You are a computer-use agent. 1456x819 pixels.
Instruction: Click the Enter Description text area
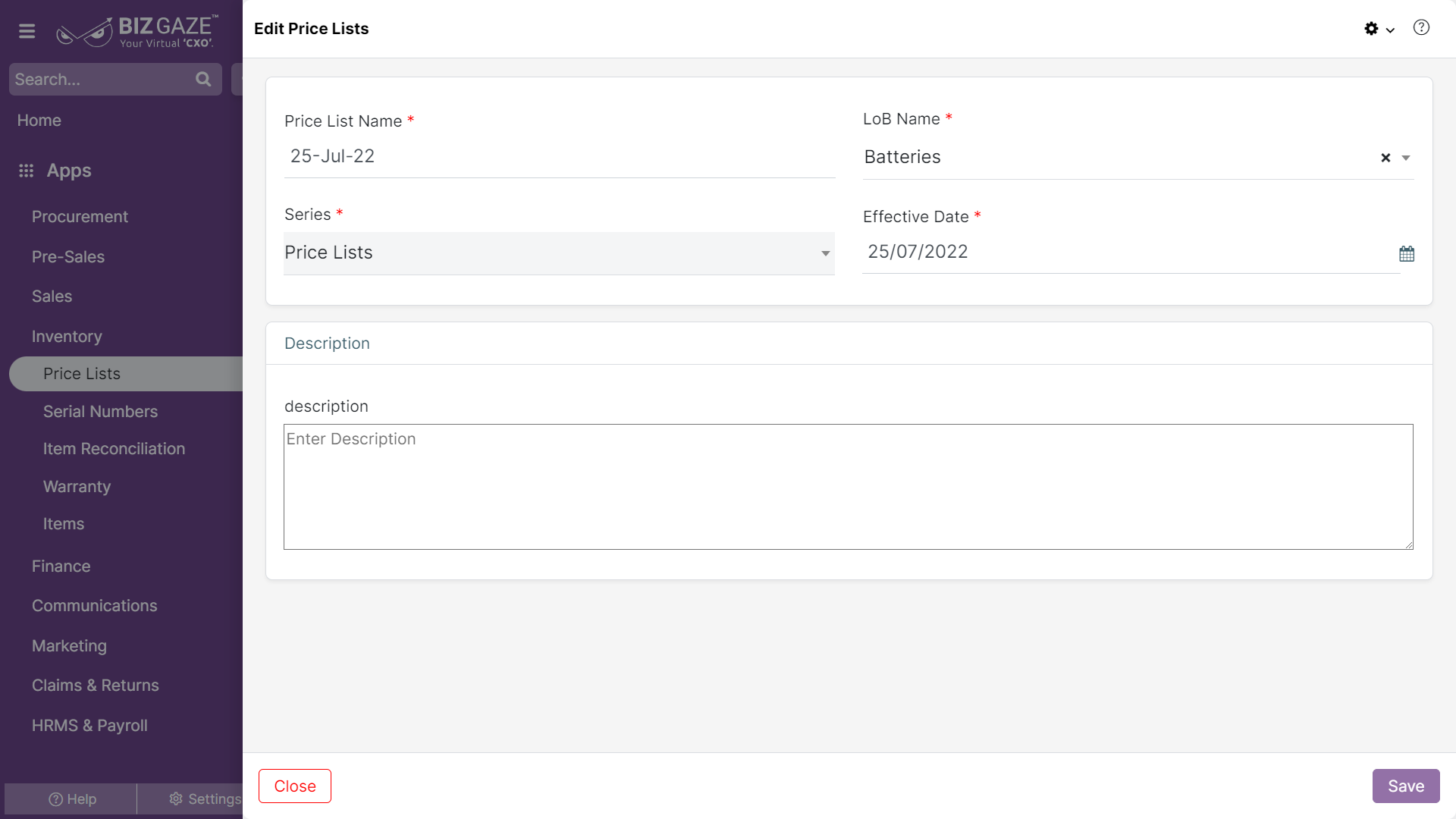[849, 487]
